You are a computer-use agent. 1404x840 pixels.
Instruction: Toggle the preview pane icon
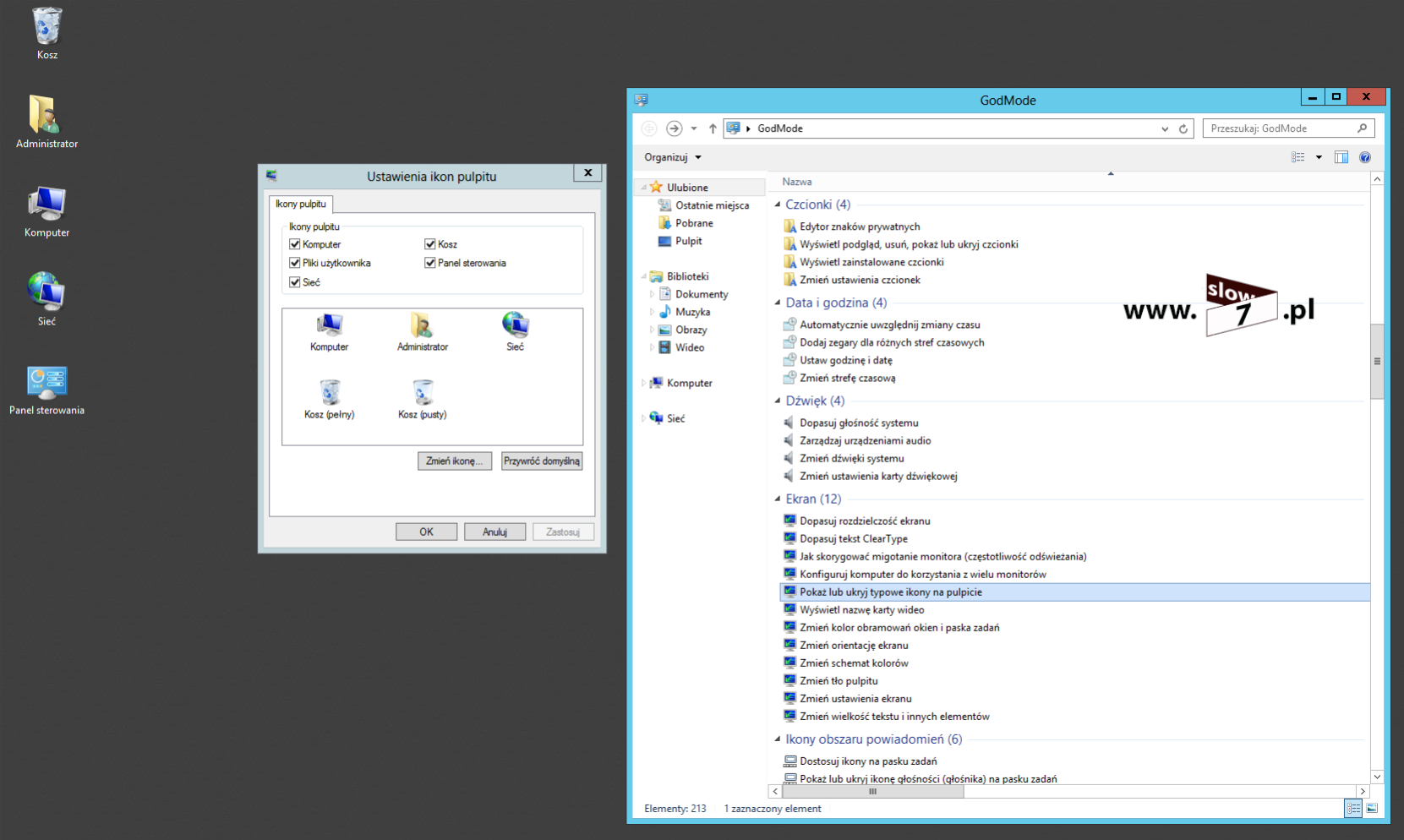click(x=1341, y=157)
